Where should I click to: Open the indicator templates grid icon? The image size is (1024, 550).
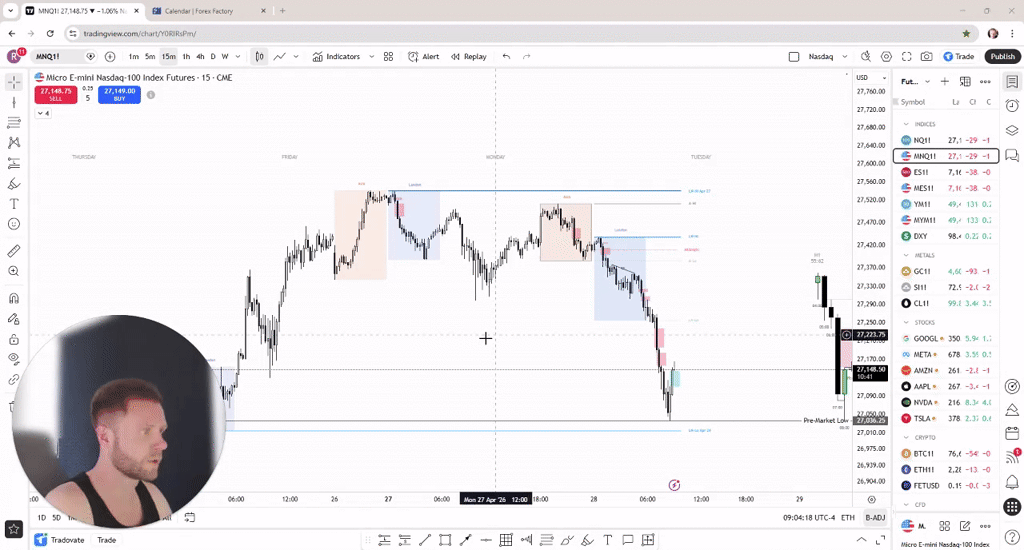click(389, 57)
